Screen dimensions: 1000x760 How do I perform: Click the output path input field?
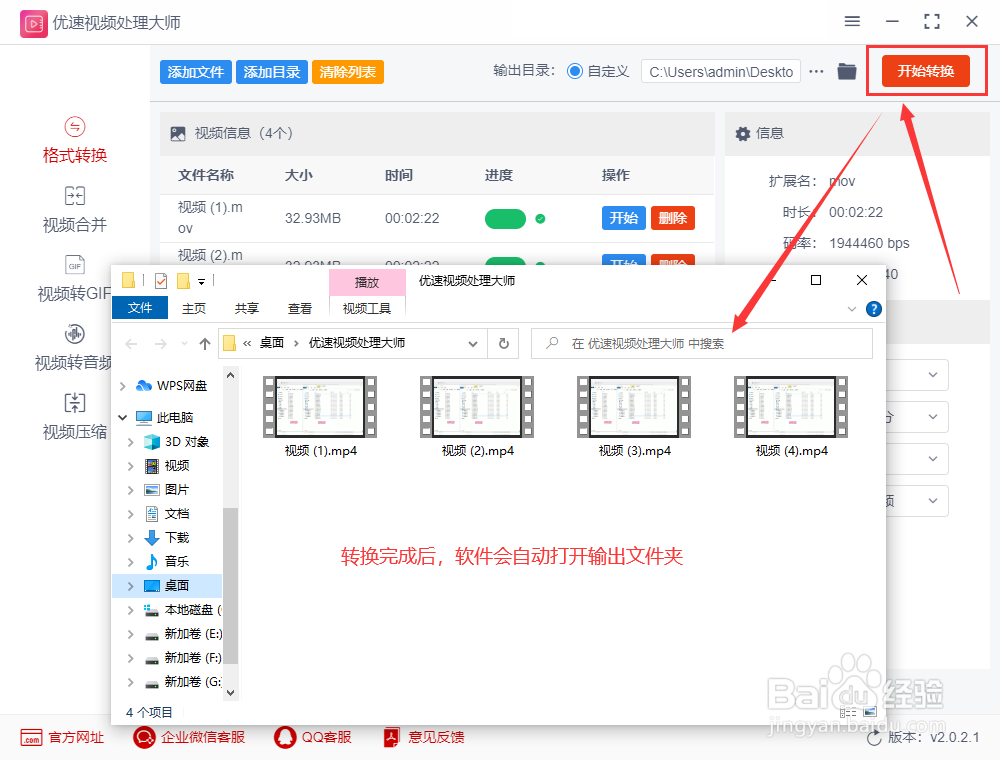pos(721,72)
